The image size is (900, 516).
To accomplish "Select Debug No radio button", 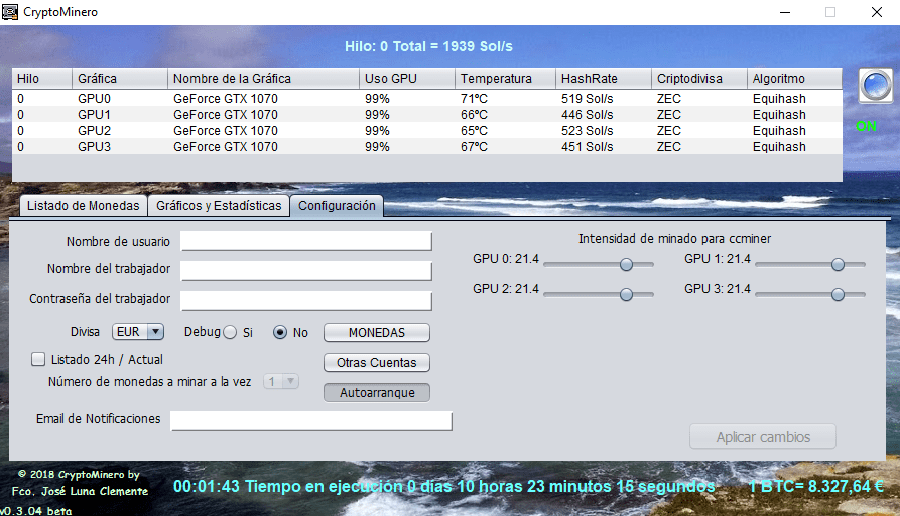I will click(280, 332).
